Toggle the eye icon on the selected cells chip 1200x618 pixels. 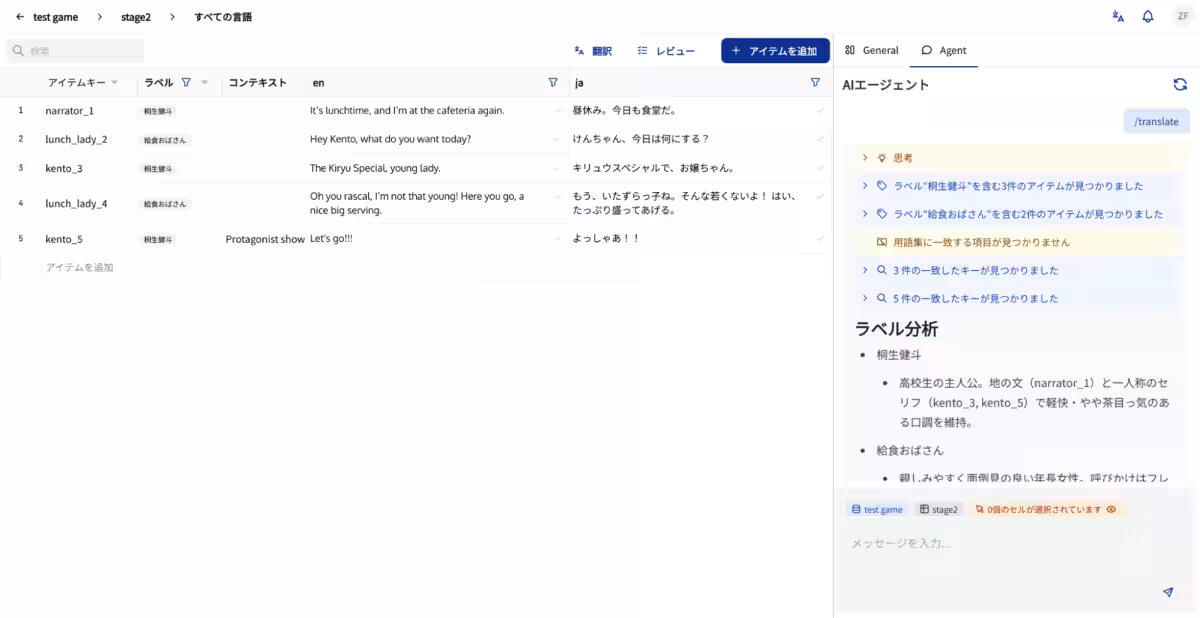[x=1110, y=509]
